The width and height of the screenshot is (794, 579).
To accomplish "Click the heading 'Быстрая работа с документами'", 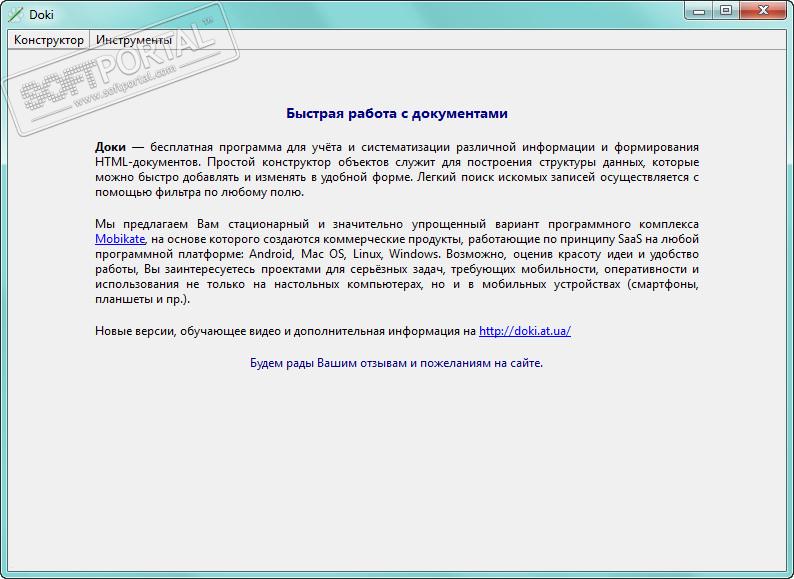I will [x=396, y=113].
